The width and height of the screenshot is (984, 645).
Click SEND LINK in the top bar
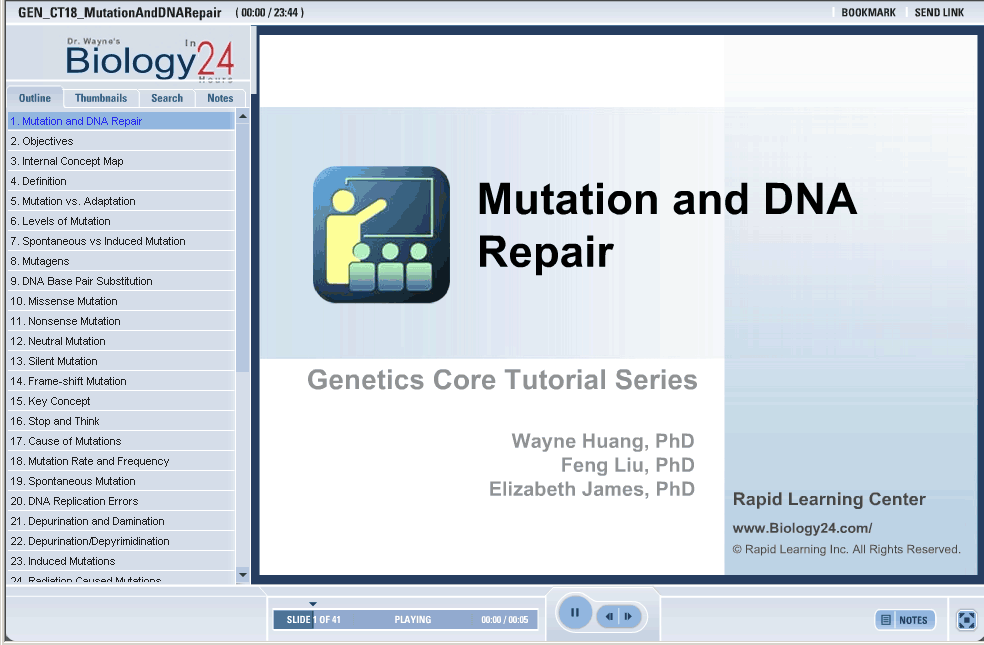(939, 13)
